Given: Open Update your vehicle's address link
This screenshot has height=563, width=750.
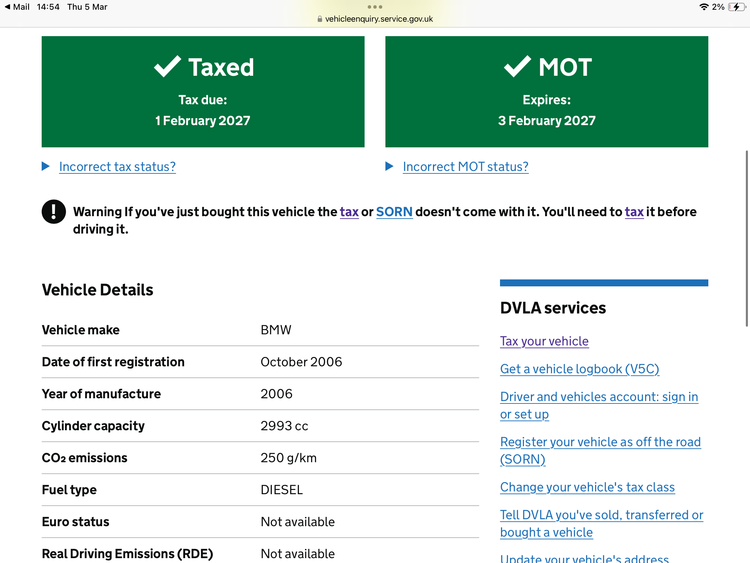Looking at the screenshot, I should [x=584, y=558].
